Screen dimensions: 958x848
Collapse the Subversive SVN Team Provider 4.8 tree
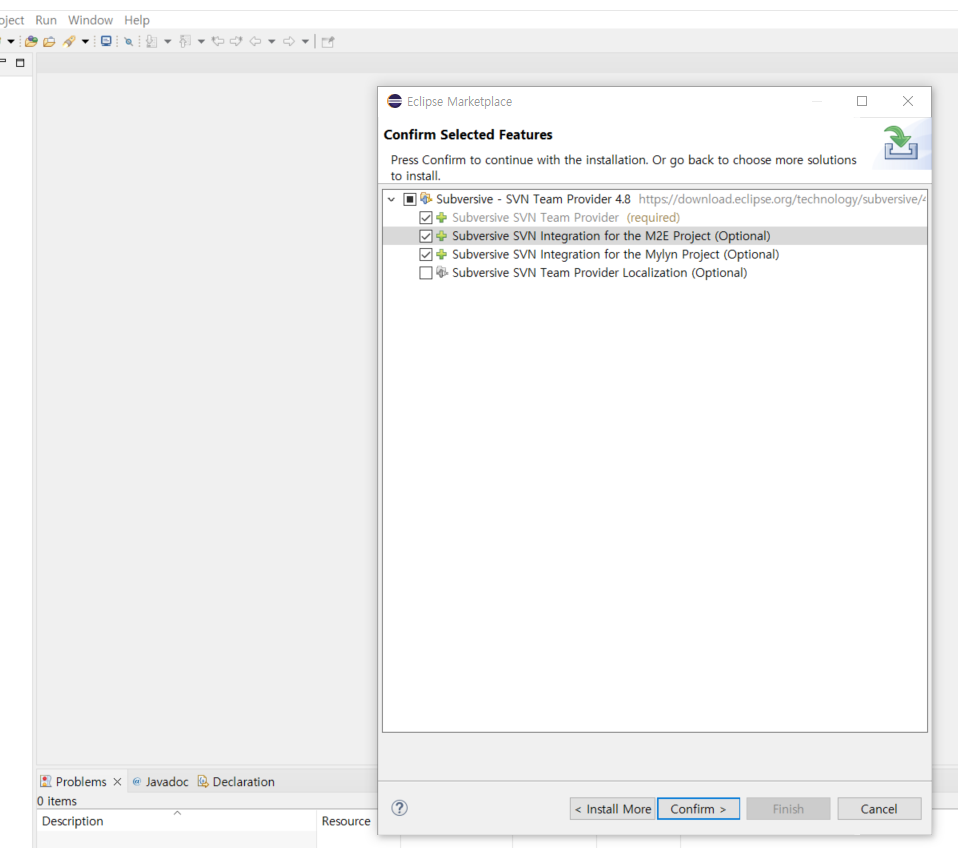392,199
